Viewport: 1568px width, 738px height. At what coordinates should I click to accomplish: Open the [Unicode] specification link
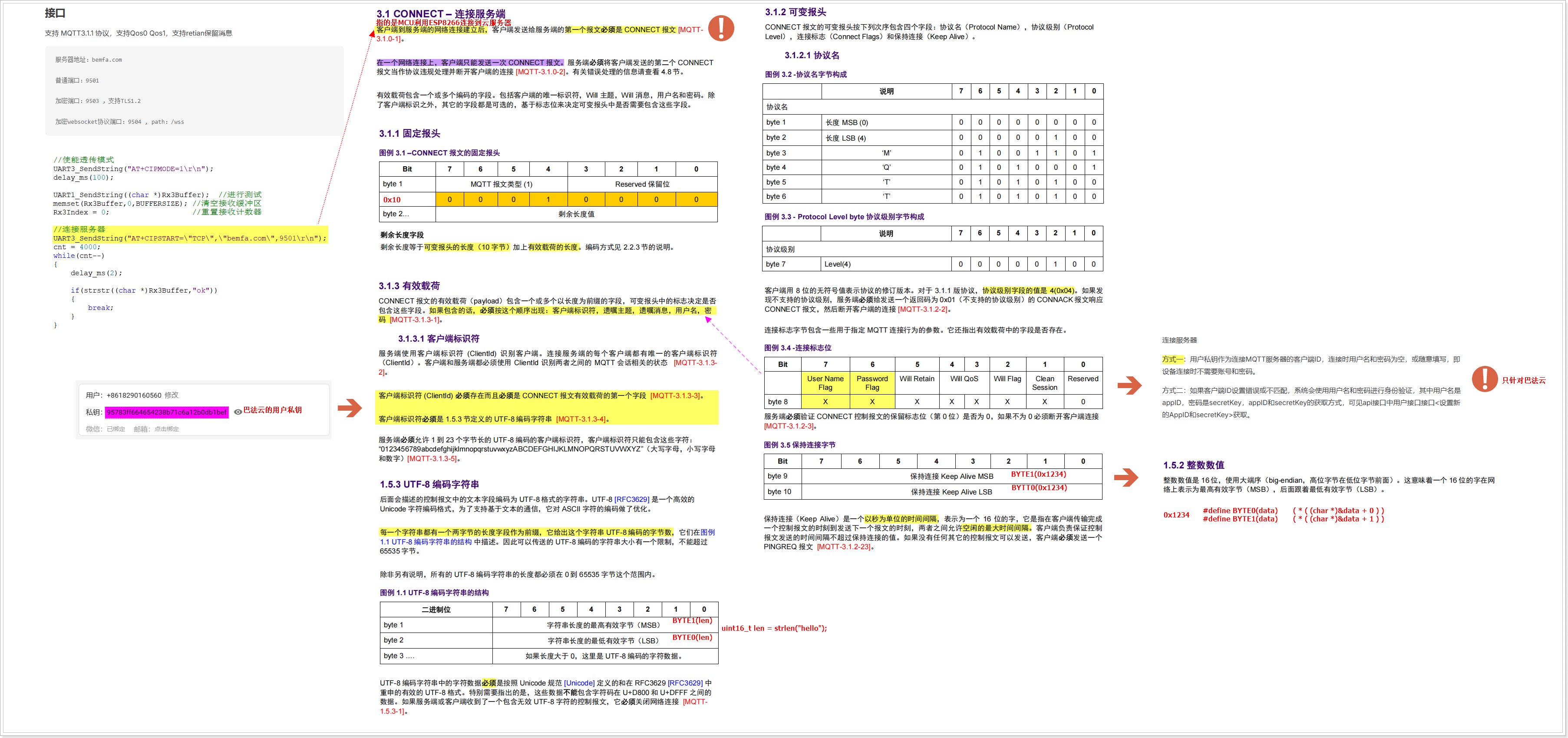pyautogui.click(x=579, y=683)
